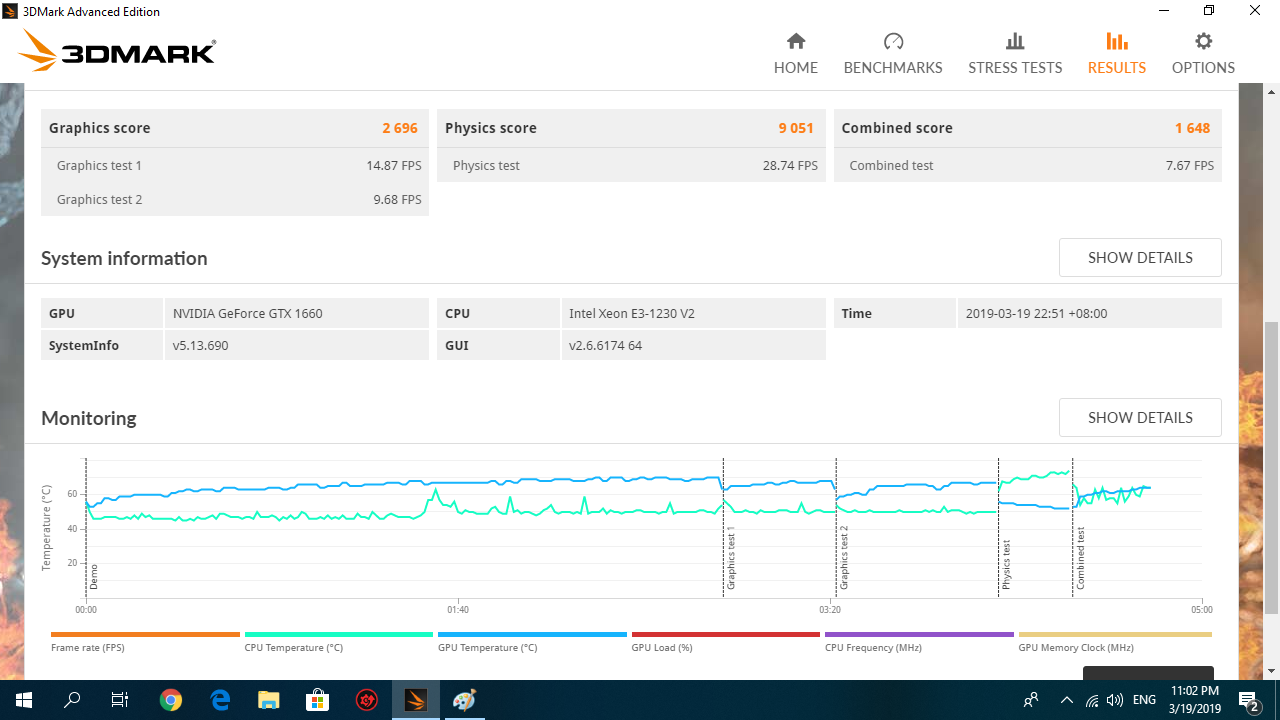Switch to STRESS TESTS tab
1280x720 pixels.
[x=1015, y=54]
